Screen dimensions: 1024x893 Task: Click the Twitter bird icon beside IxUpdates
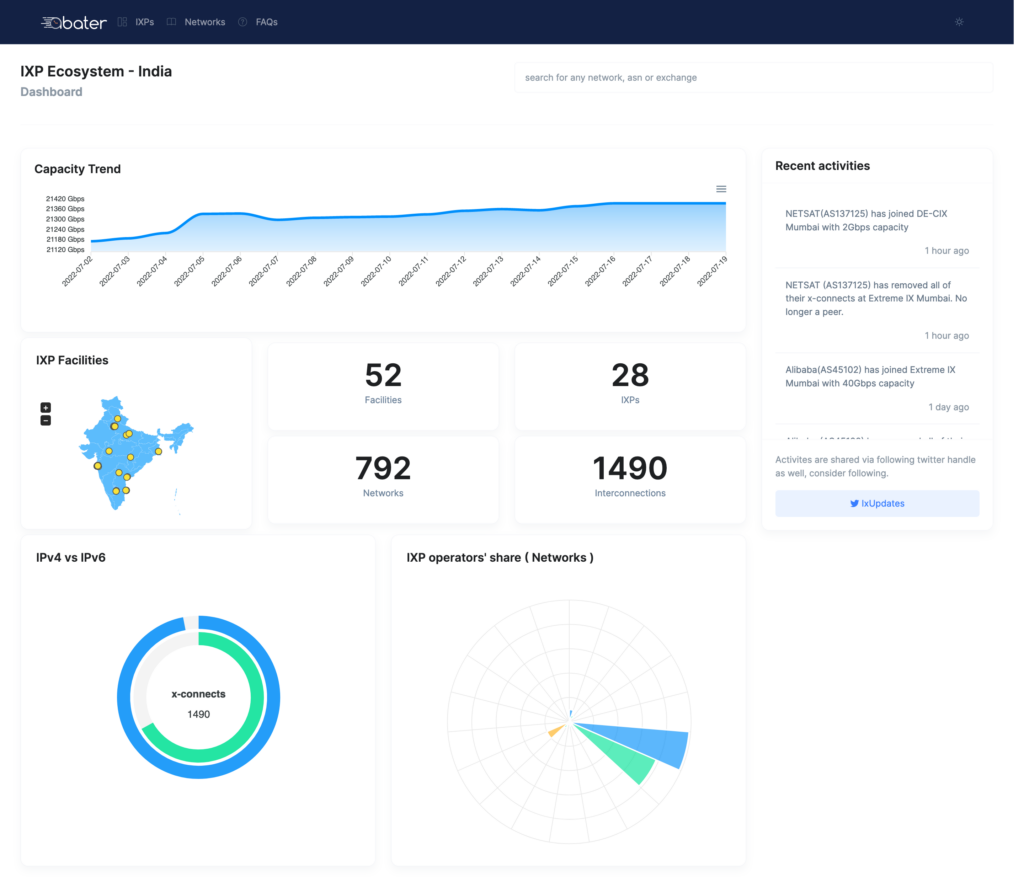(x=854, y=504)
